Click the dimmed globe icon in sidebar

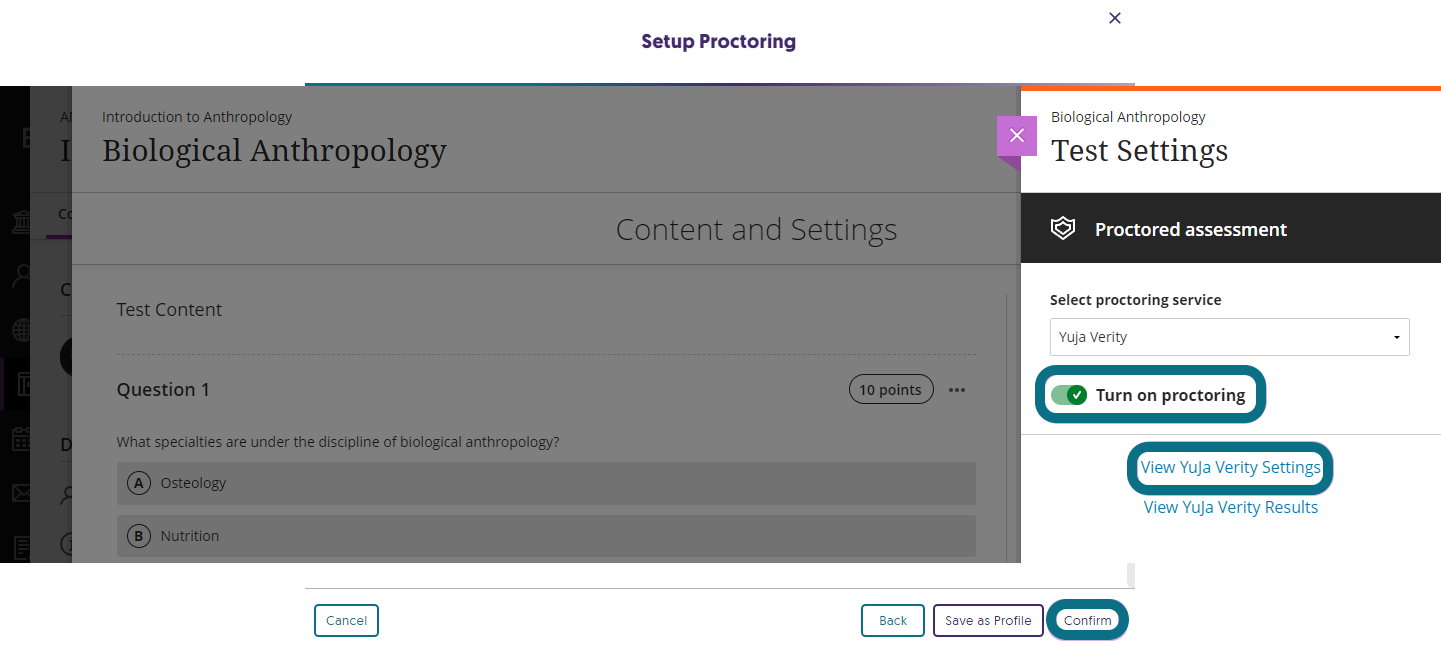pos(20,329)
